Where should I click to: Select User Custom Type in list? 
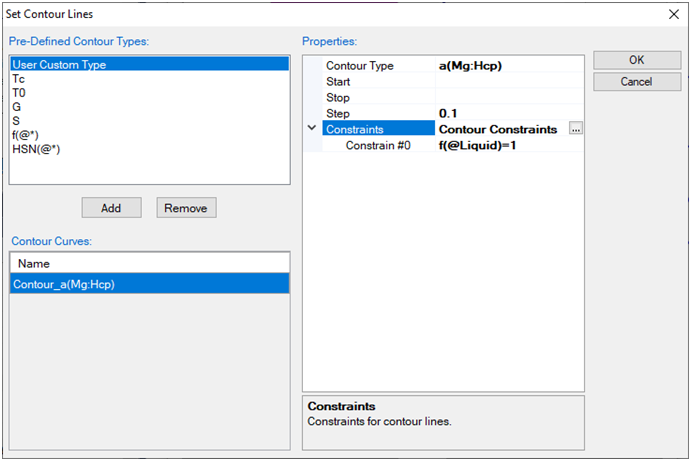click(59, 65)
